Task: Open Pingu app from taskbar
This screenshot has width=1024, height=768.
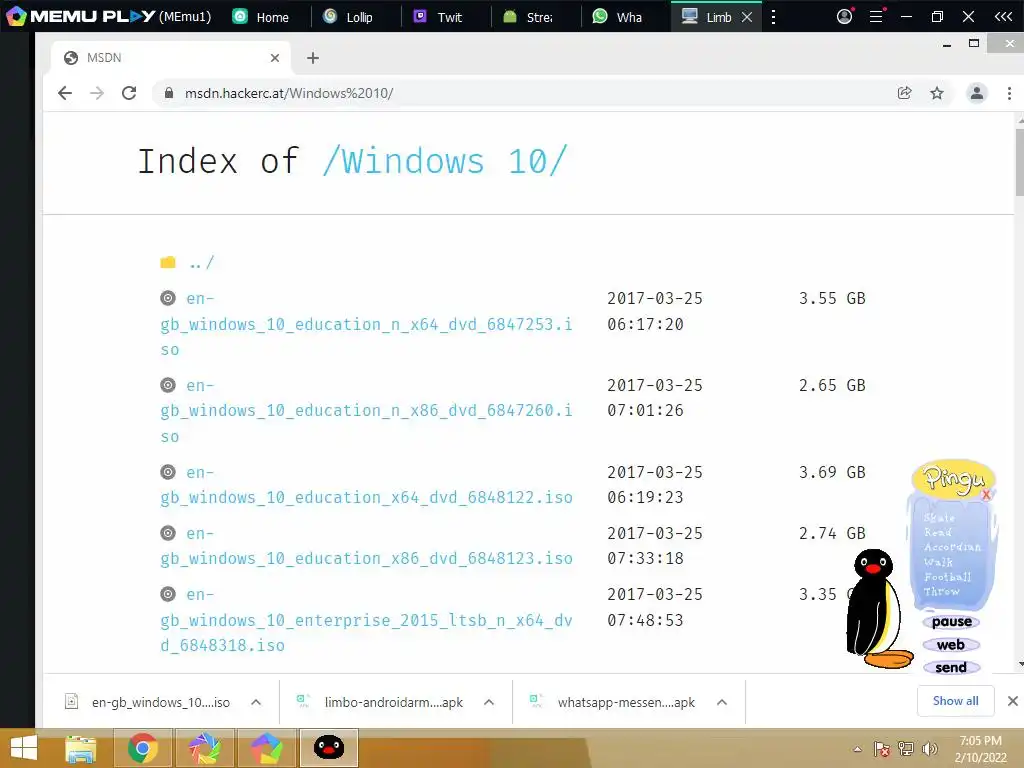Action: tap(328, 748)
